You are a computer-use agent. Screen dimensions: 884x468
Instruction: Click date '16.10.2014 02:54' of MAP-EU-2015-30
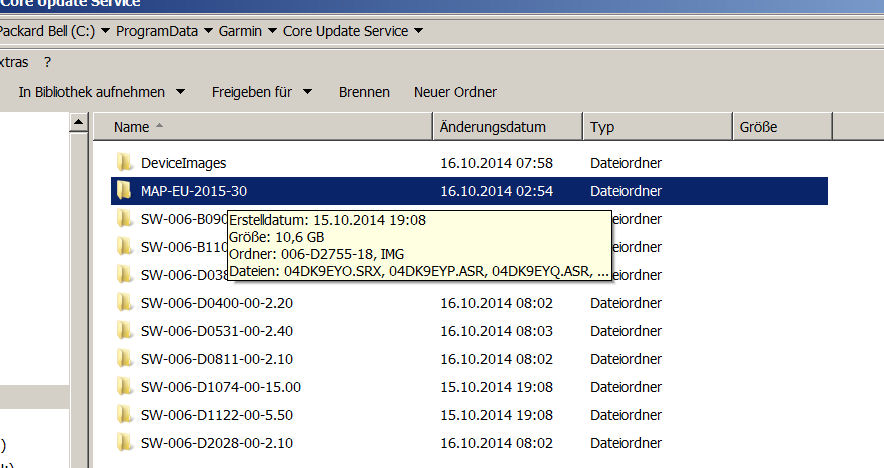(x=497, y=191)
